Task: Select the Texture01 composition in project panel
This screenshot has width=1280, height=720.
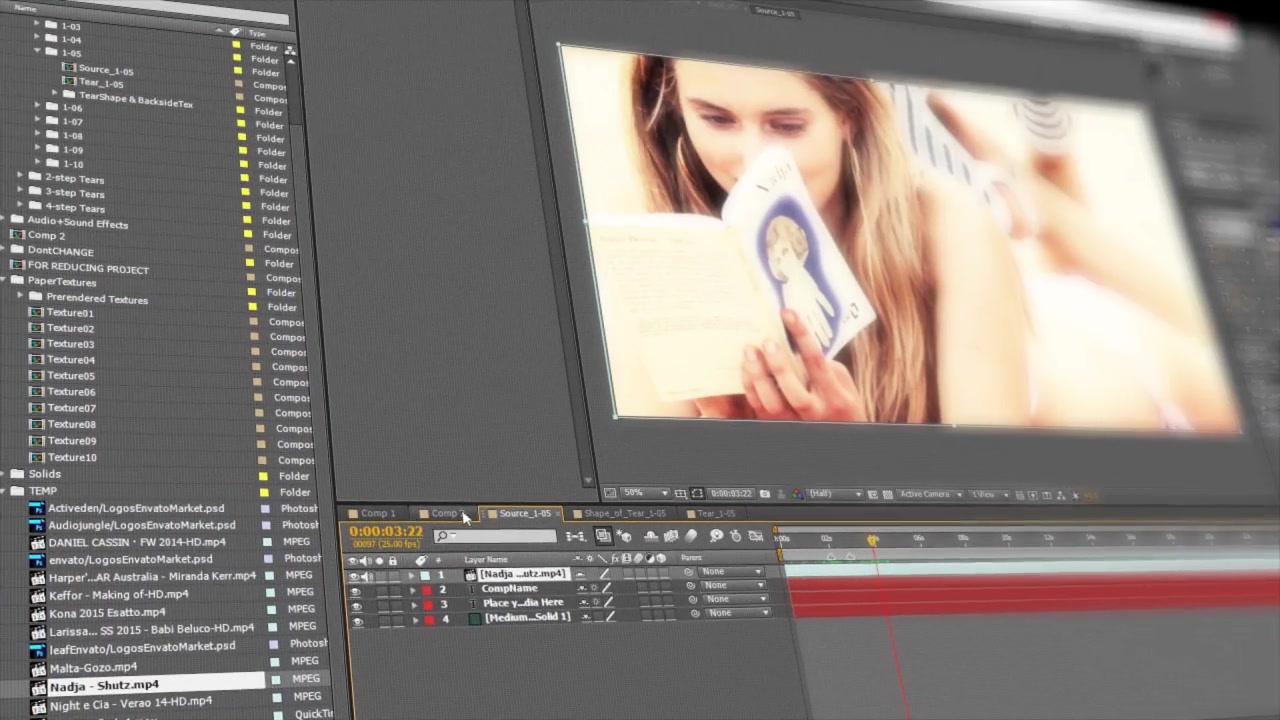Action: coord(70,313)
